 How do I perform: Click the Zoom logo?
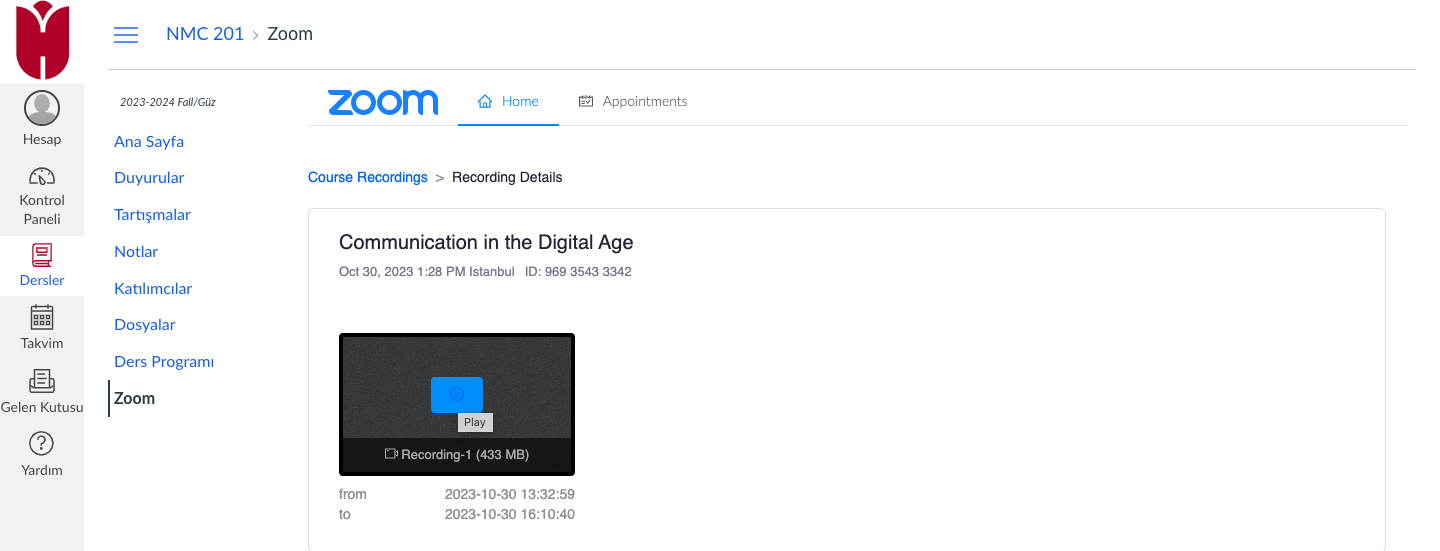point(383,102)
